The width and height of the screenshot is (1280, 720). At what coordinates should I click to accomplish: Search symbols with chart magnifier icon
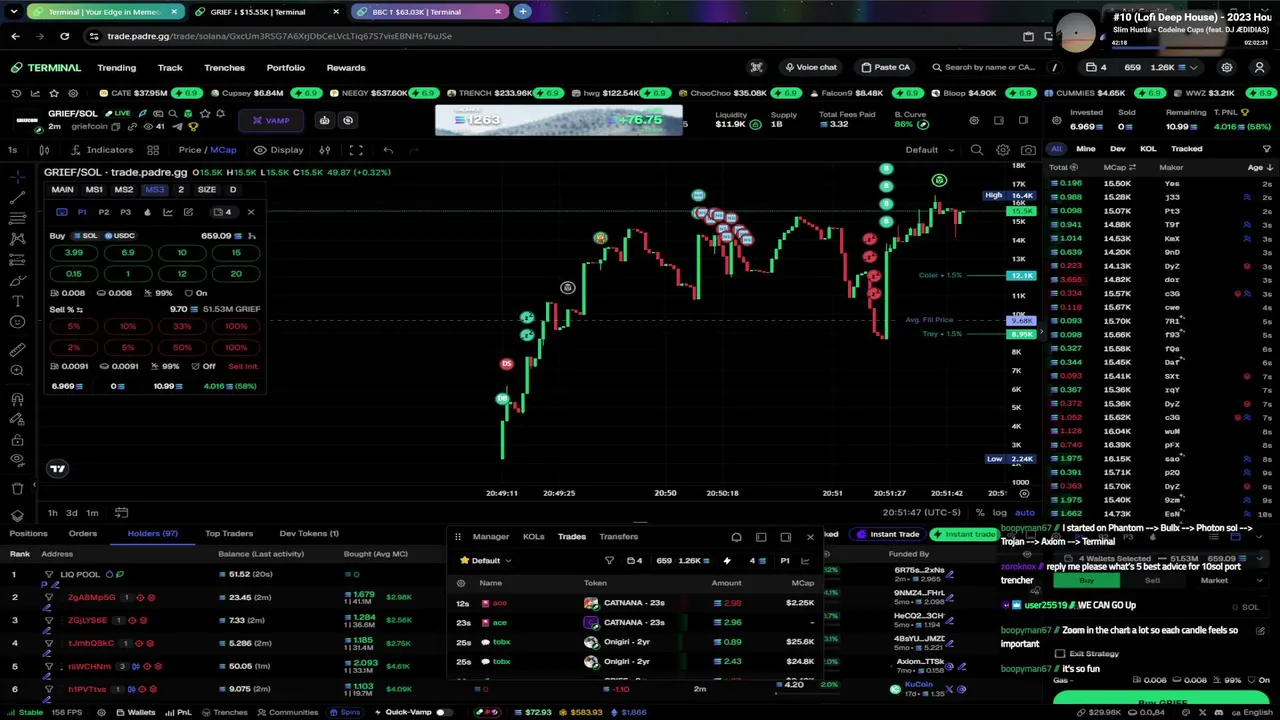(x=977, y=150)
